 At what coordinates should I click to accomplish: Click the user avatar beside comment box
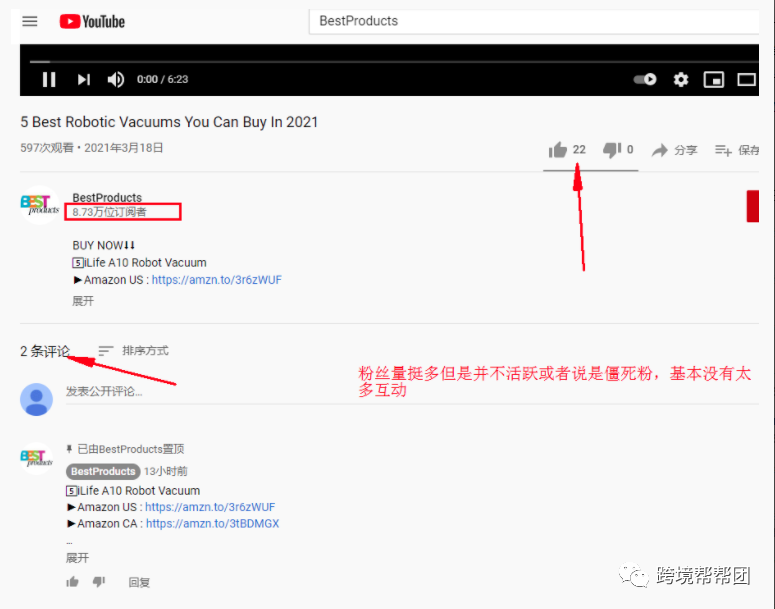tap(37, 399)
